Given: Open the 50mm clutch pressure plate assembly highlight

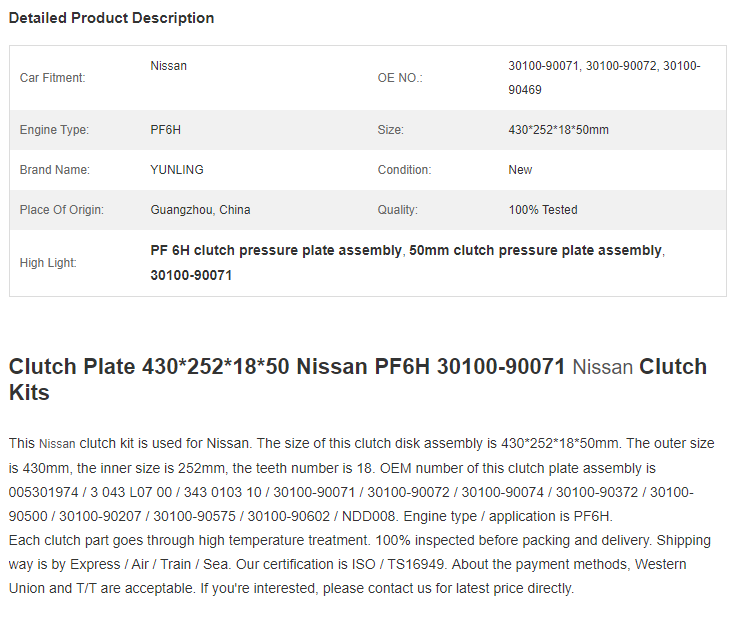Looking at the screenshot, I should pyautogui.click(x=535, y=251).
